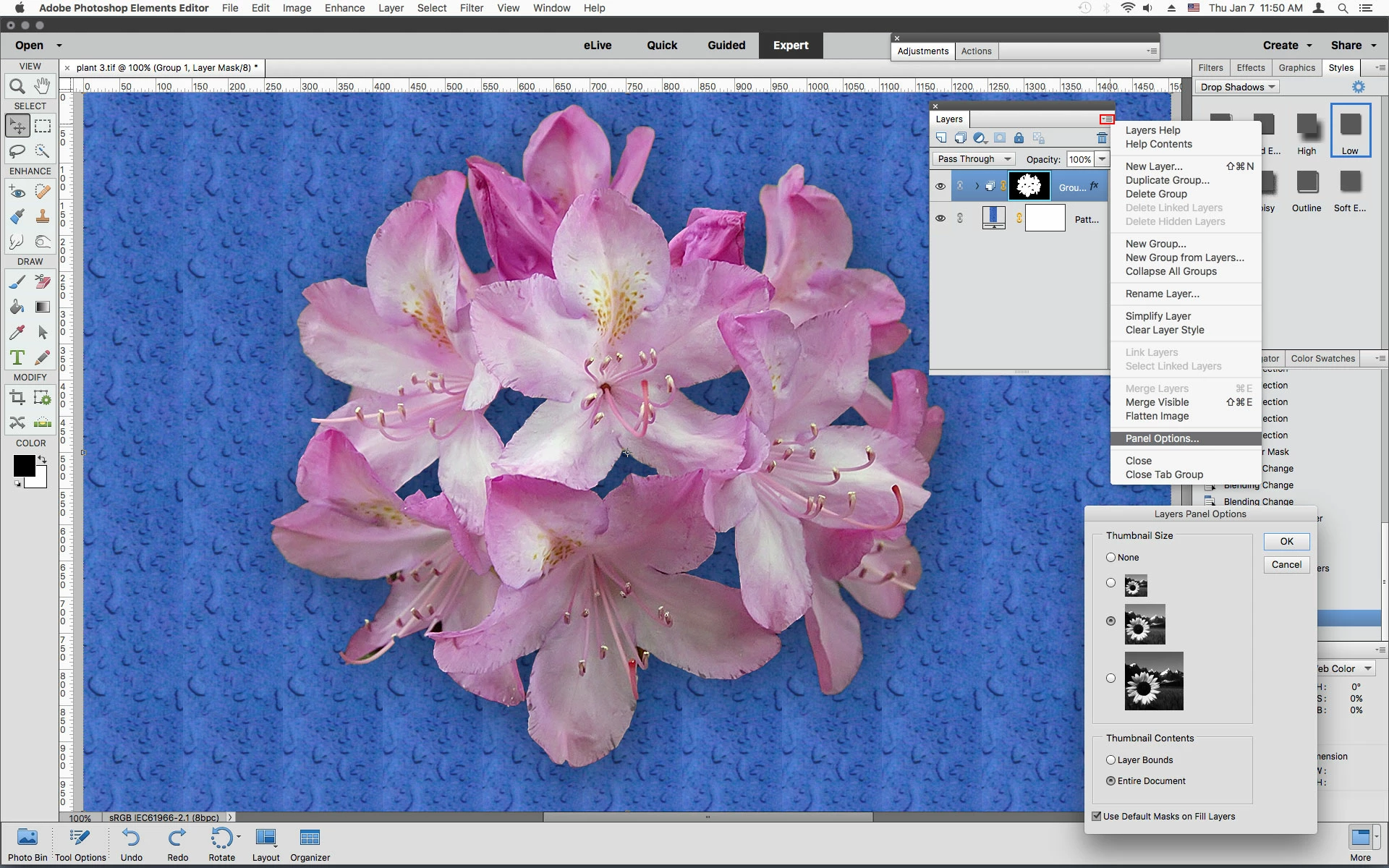Open the Pass Through blend mode dropdown

point(974,159)
